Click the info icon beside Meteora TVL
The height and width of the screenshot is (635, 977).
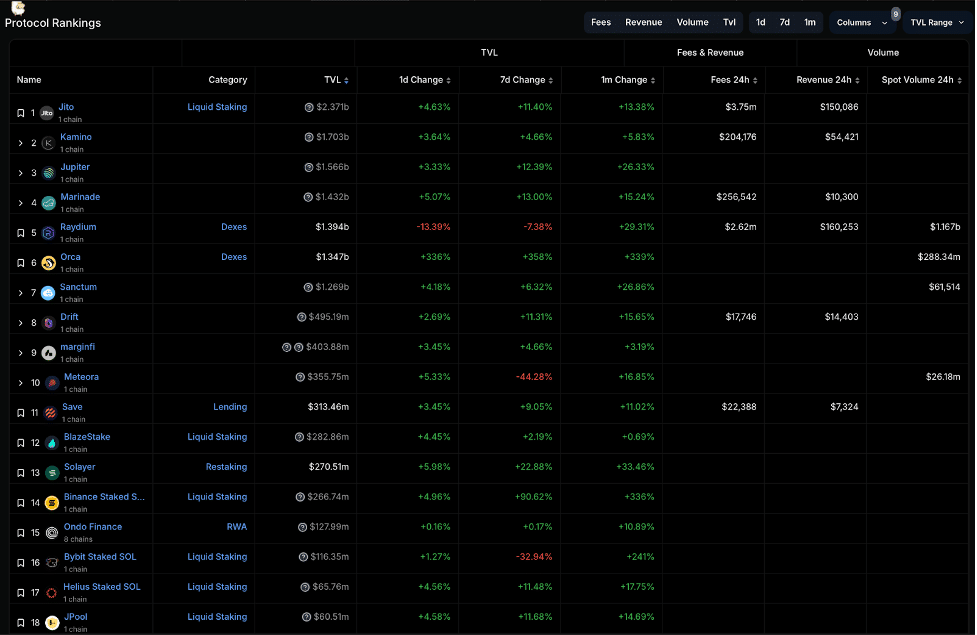300,377
